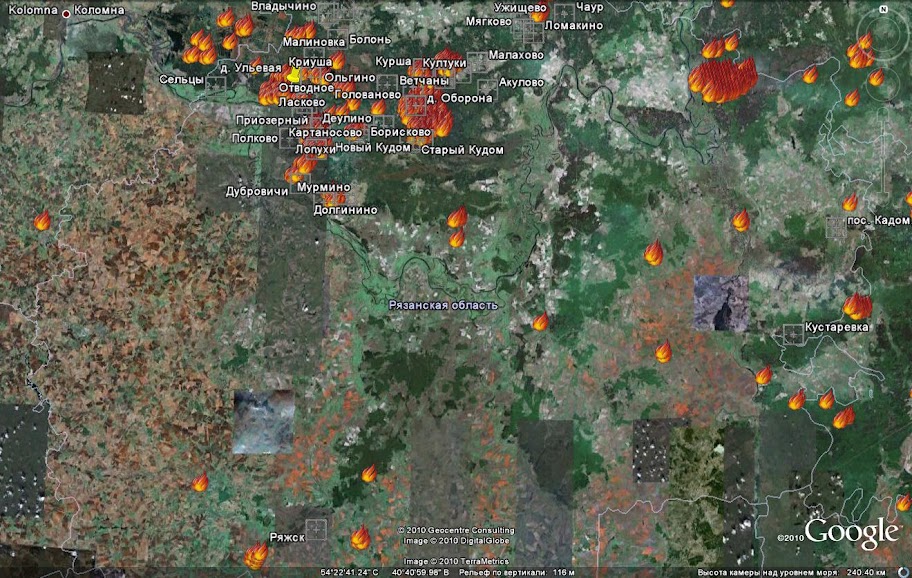Click the N north marker on the compass ring
Image resolution: width=912 pixels, height=578 pixels.
(x=884, y=9)
